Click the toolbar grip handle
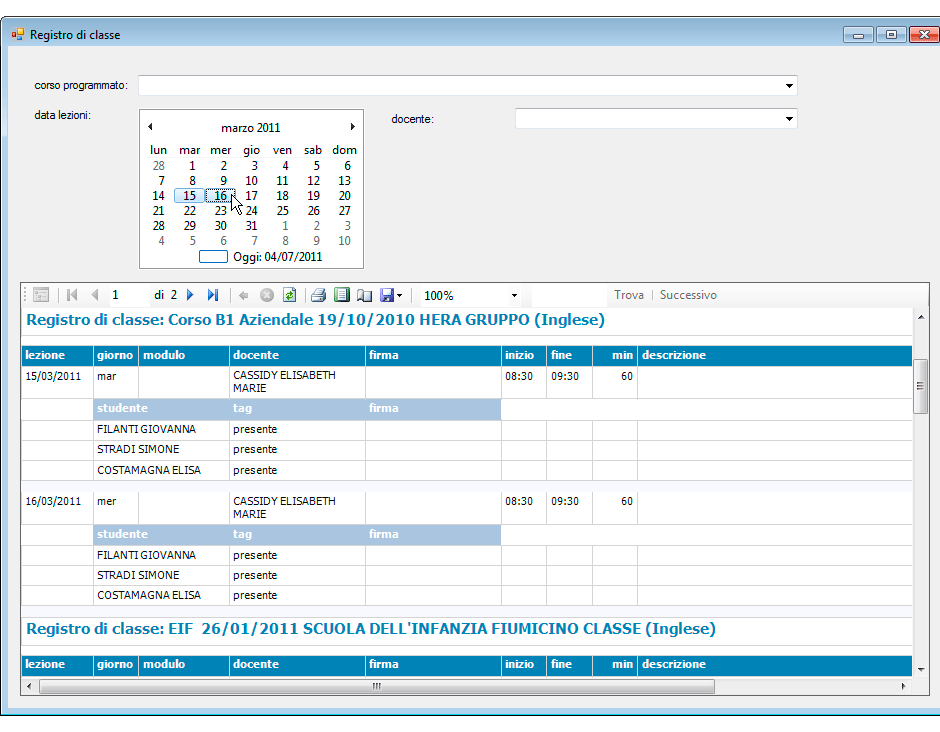 pyautogui.click(x=25, y=295)
